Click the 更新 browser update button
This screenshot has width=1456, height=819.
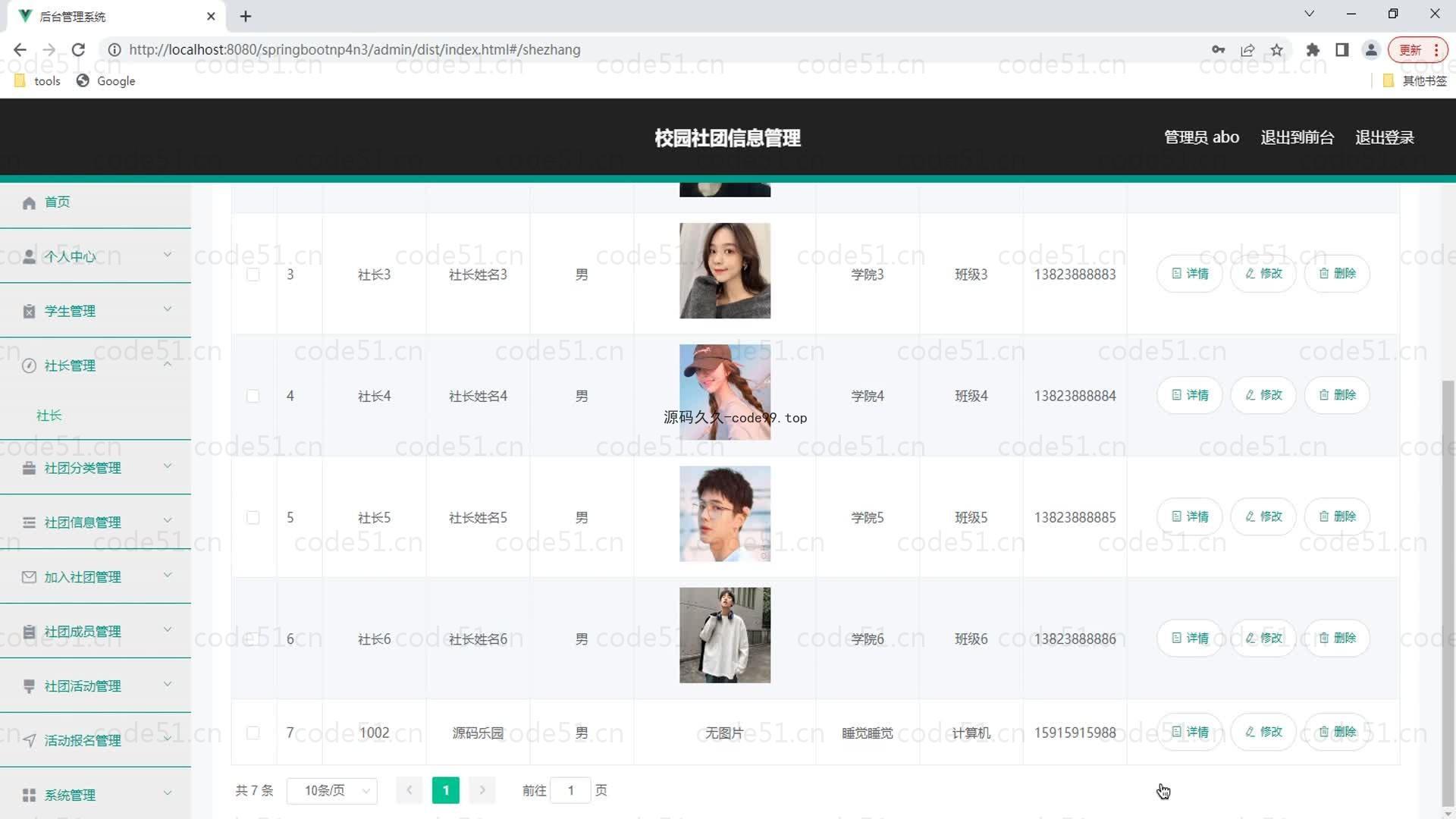click(x=1417, y=50)
